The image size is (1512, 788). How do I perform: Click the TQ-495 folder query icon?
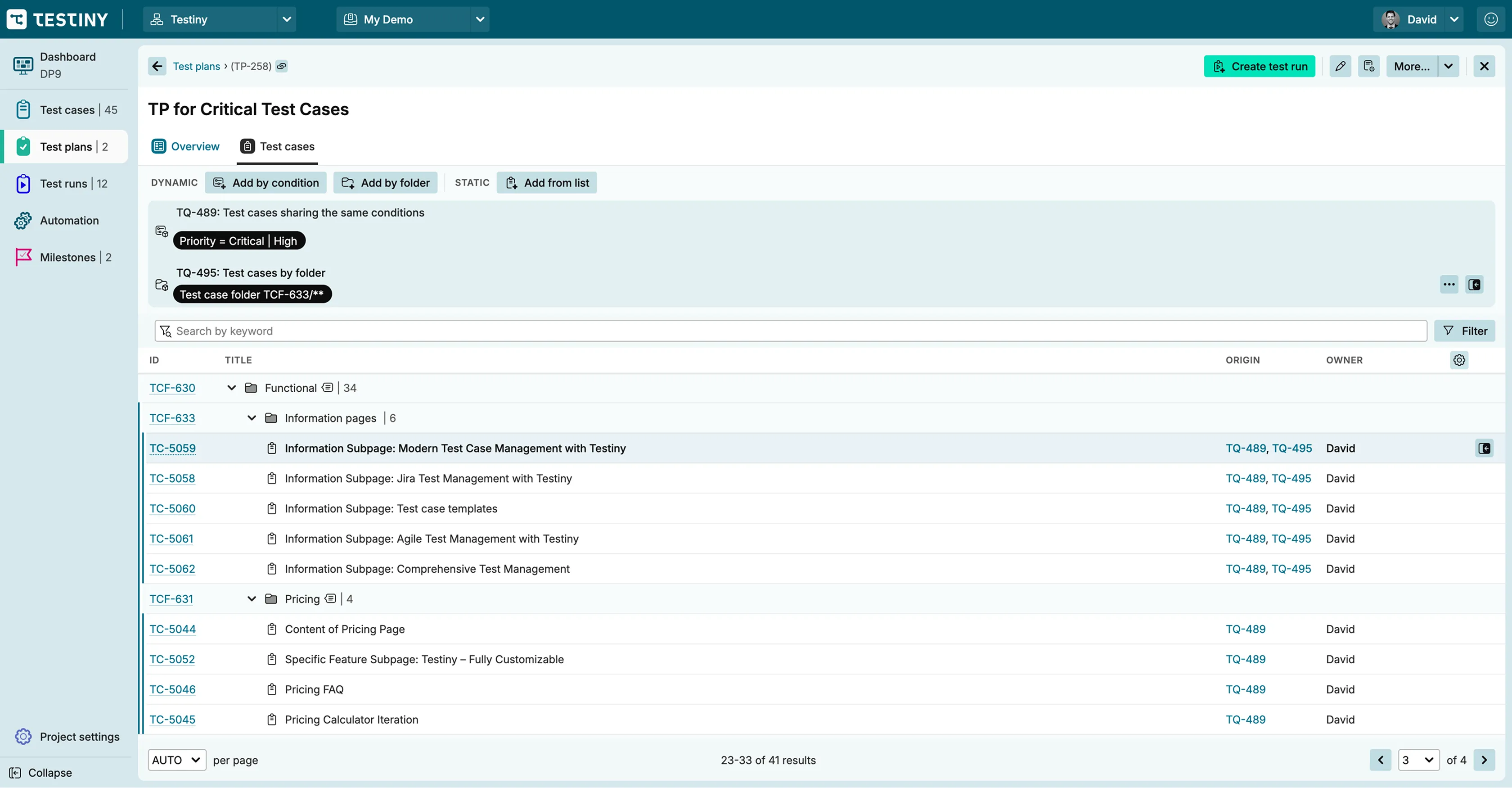click(162, 285)
